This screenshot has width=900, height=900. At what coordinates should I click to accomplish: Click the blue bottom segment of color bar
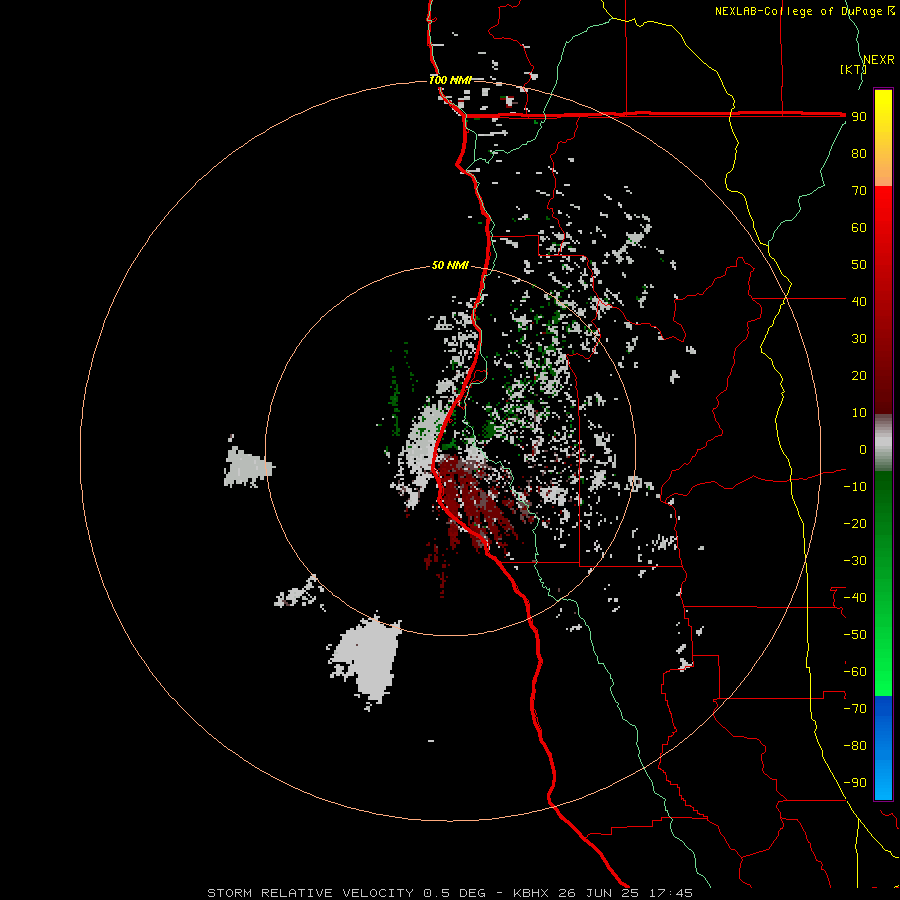tap(883, 747)
